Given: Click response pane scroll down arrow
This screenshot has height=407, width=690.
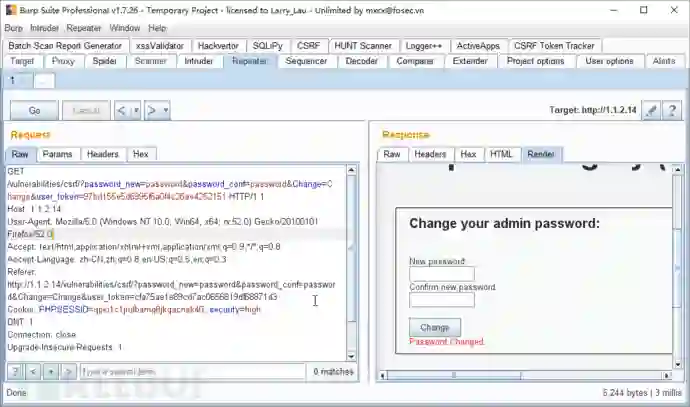Looking at the screenshot, I should point(678,364).
